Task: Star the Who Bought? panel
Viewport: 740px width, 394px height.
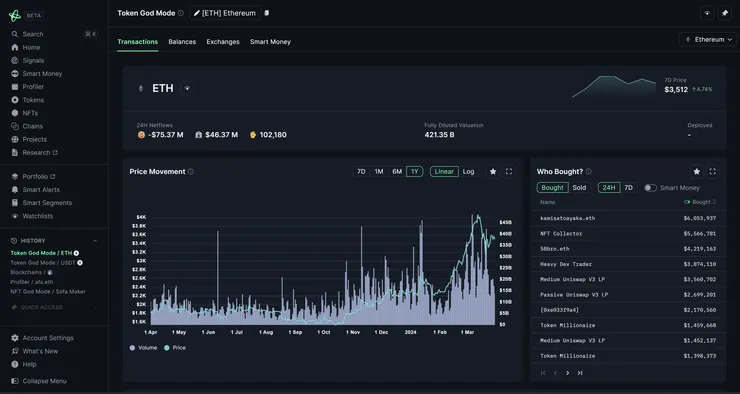Action: (697, 172)
